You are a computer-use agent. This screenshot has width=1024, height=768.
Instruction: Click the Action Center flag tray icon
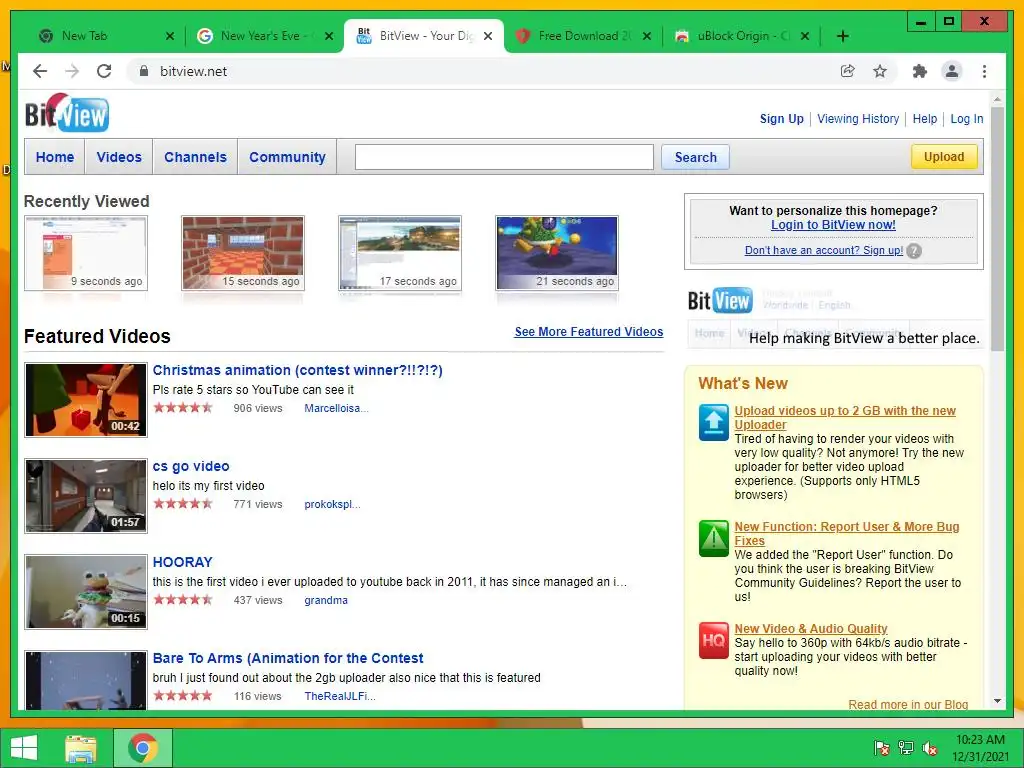(881, 748)
